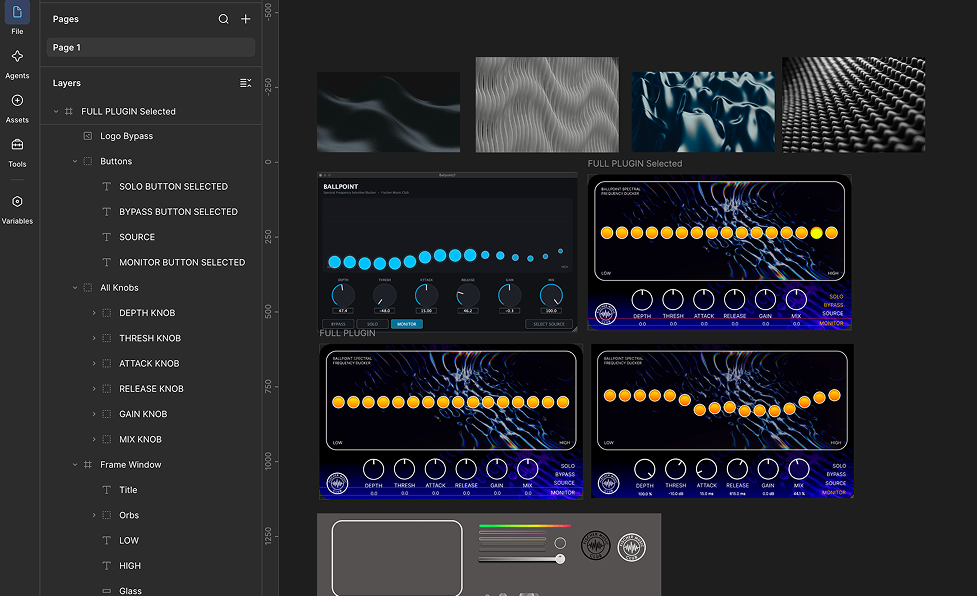Open the Tools panel
The width and height of the screenshot is (977, 596).
coord(17,153)
